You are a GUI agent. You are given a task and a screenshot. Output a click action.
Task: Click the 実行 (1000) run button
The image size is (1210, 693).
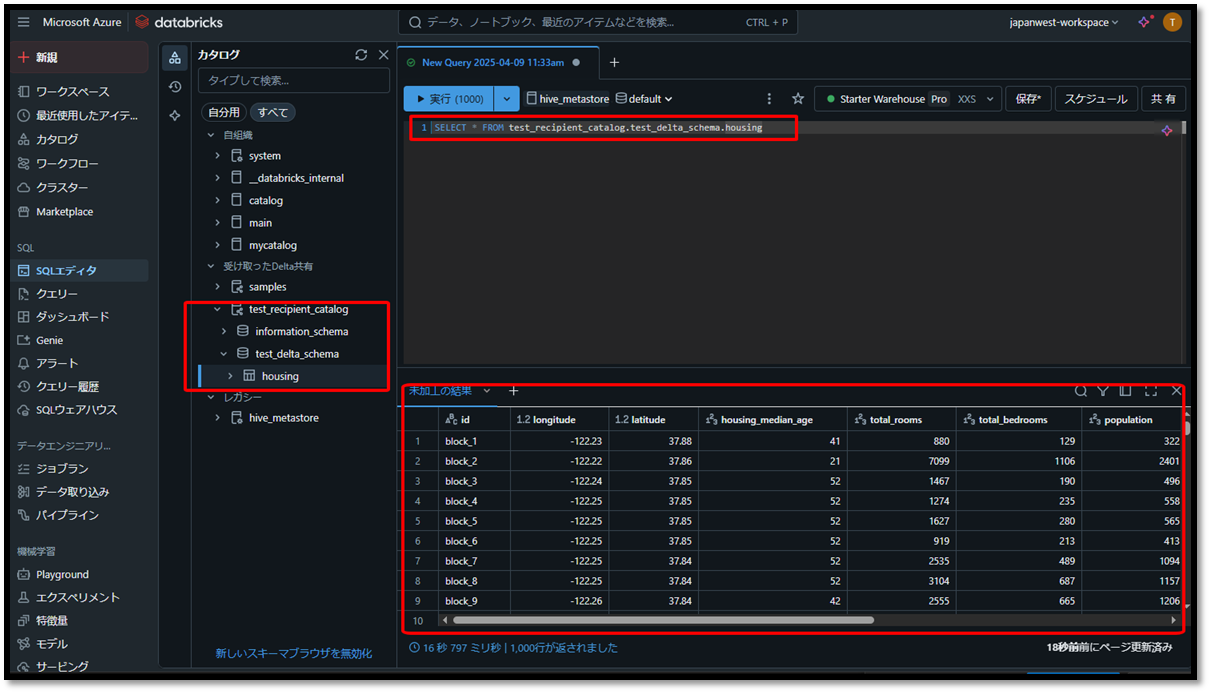(449, 99)
